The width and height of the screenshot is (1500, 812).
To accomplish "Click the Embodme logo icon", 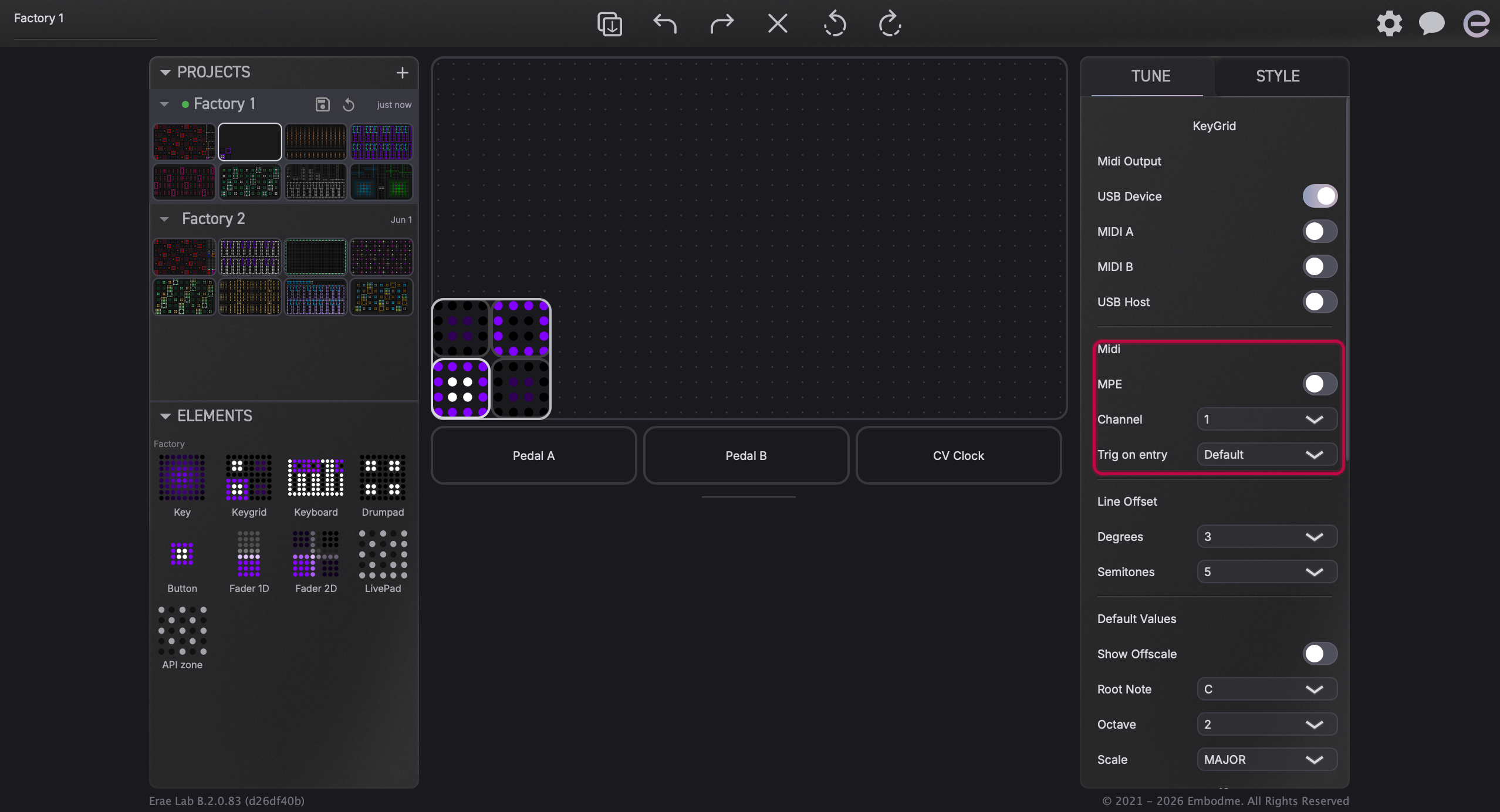I will pos(1476,24).
